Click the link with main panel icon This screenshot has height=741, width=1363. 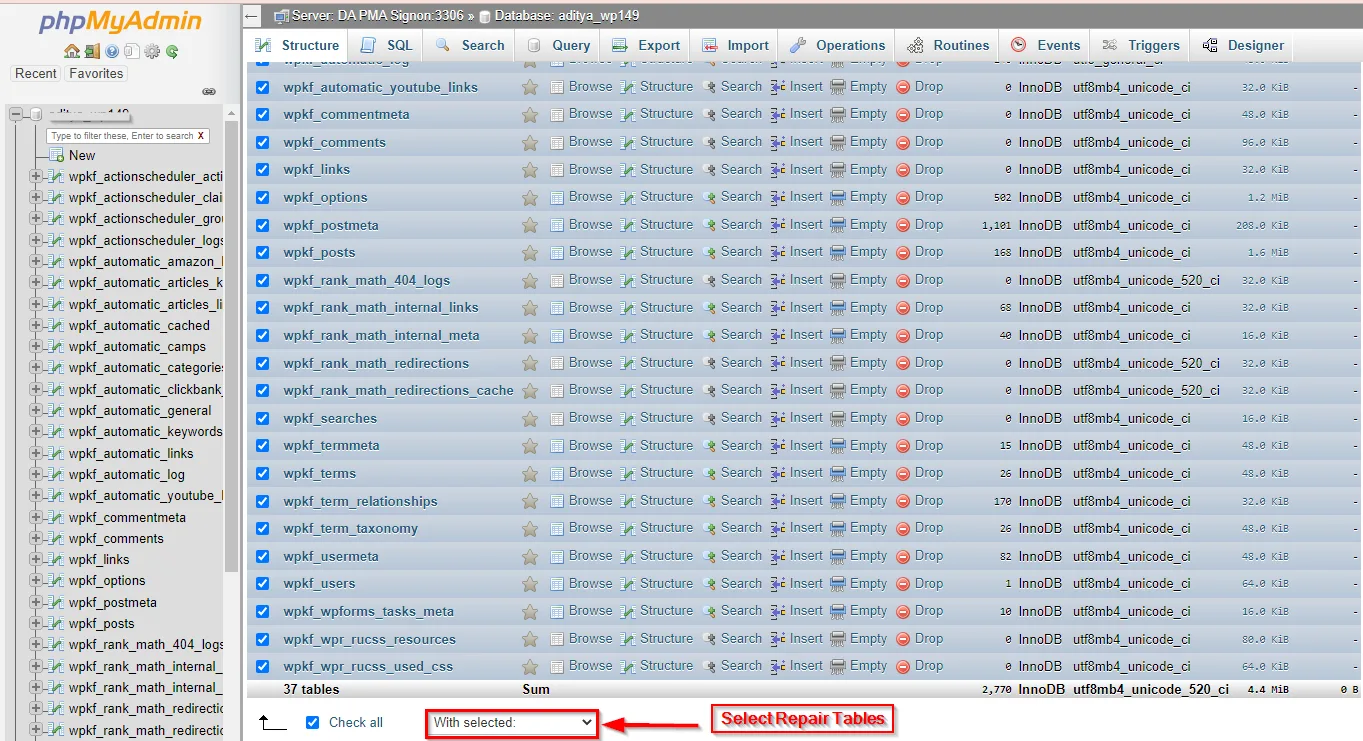[209, 91]
